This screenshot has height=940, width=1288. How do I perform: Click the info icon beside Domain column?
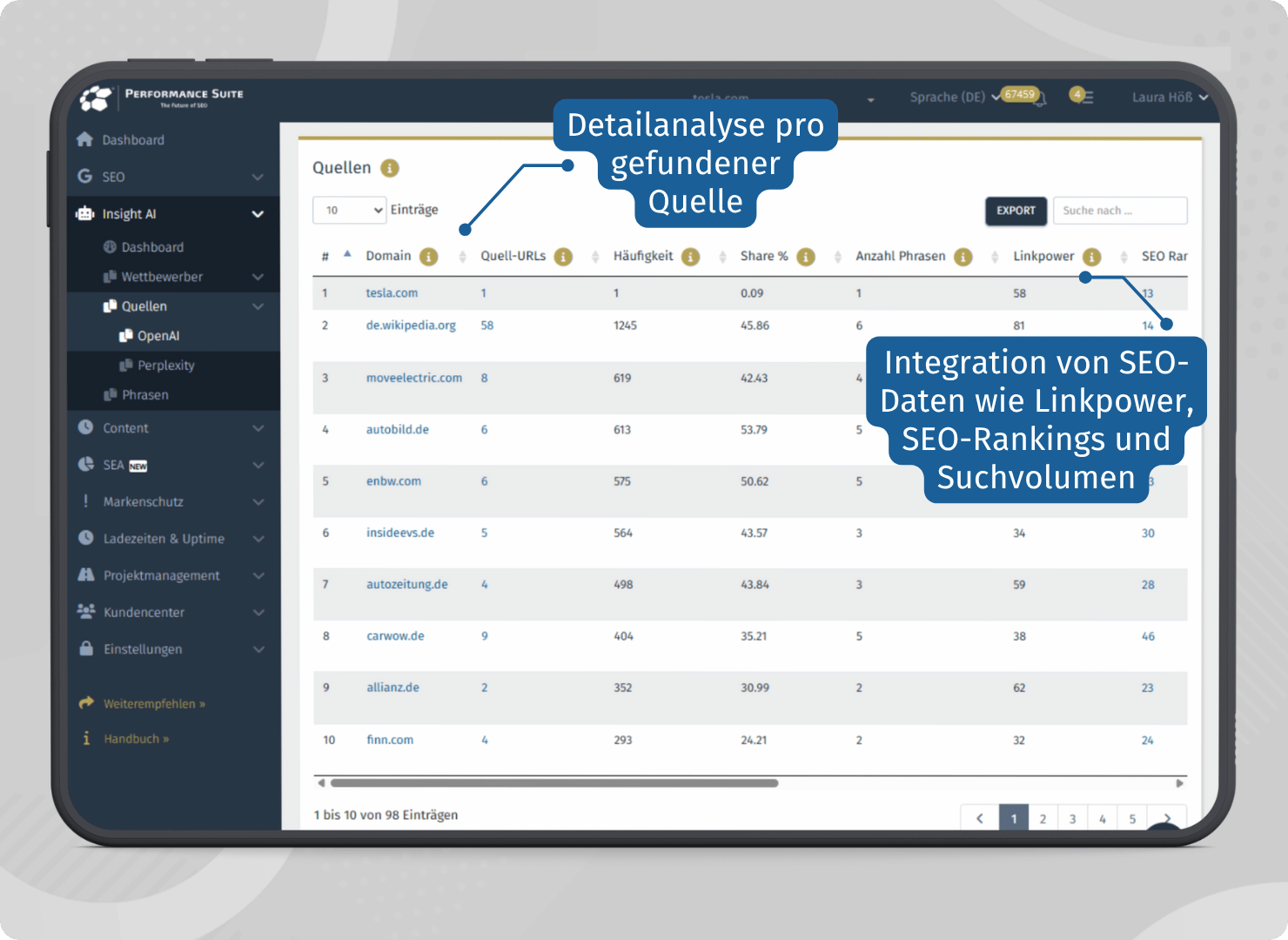(429, 257)
